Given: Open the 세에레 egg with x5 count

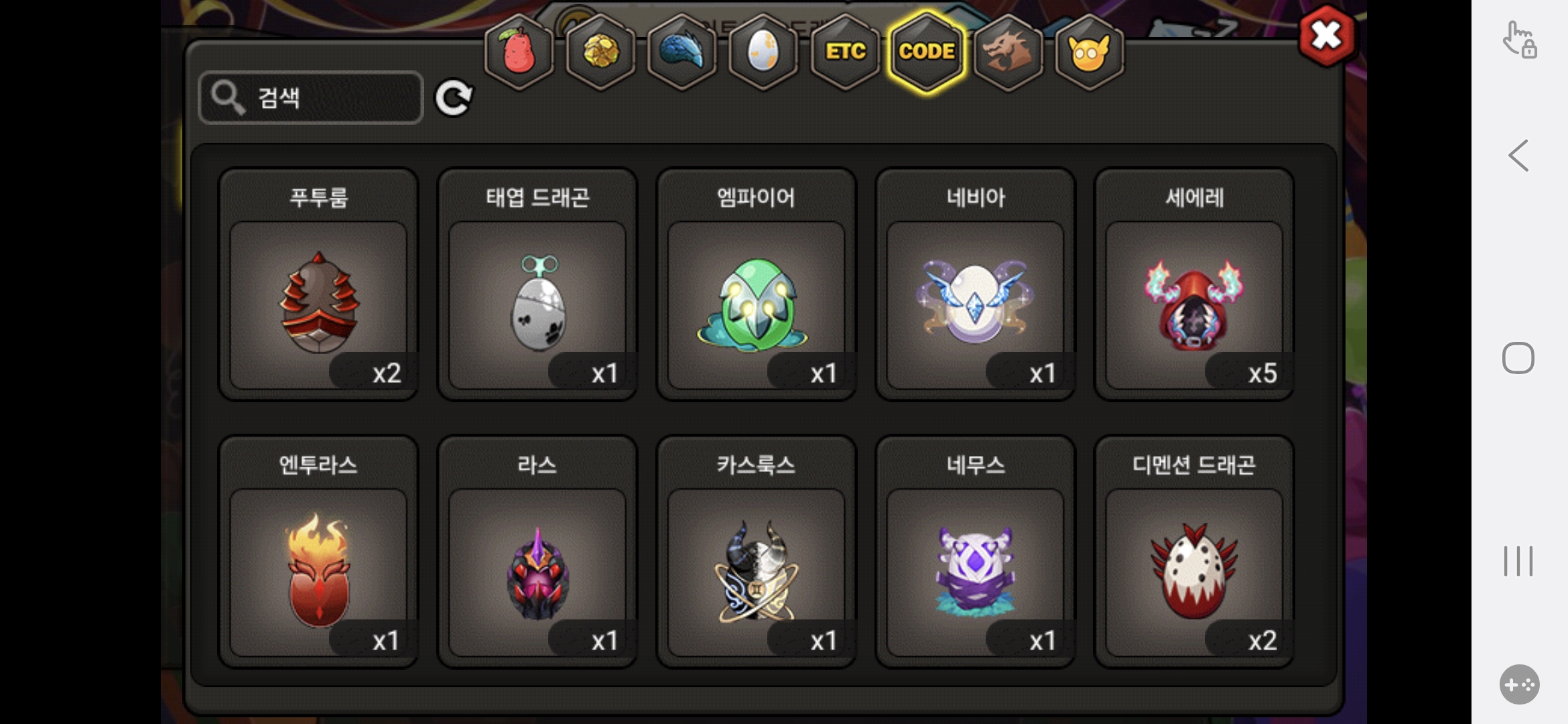Looking at the screenshot, I should click(1194, 284).
